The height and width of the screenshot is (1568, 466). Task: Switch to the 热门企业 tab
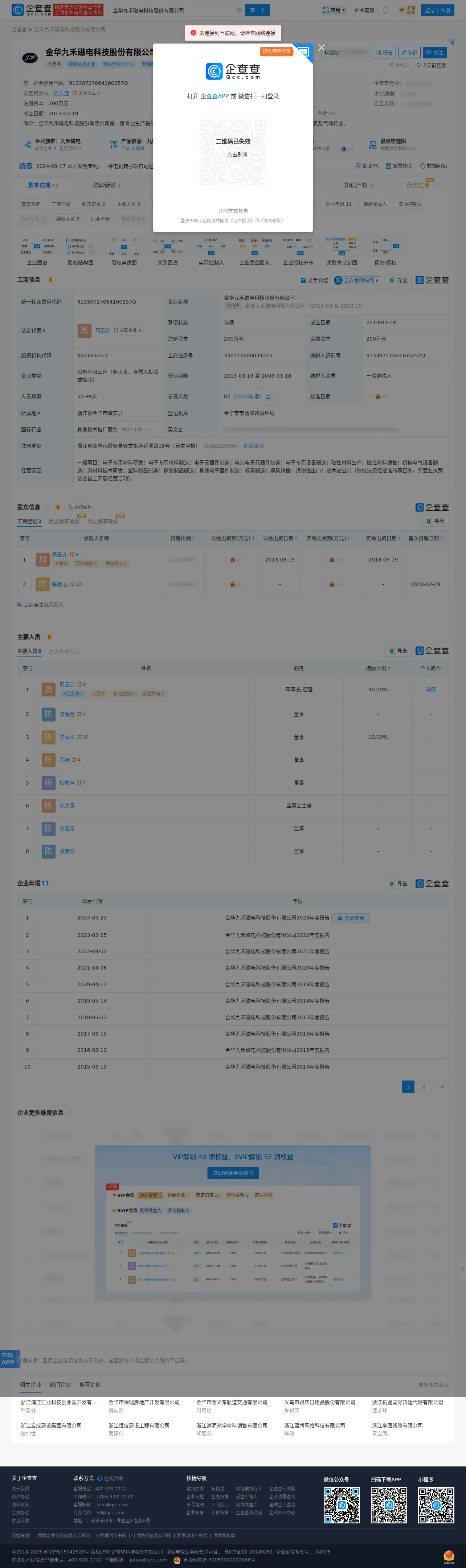[60, 1385]
